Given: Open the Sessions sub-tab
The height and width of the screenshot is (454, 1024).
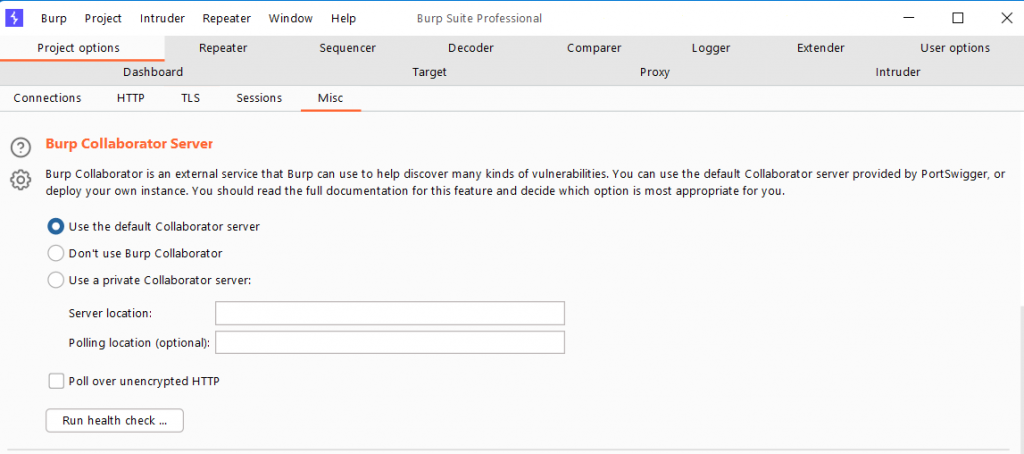Looking at the screenshot, I should click(259, 98).
